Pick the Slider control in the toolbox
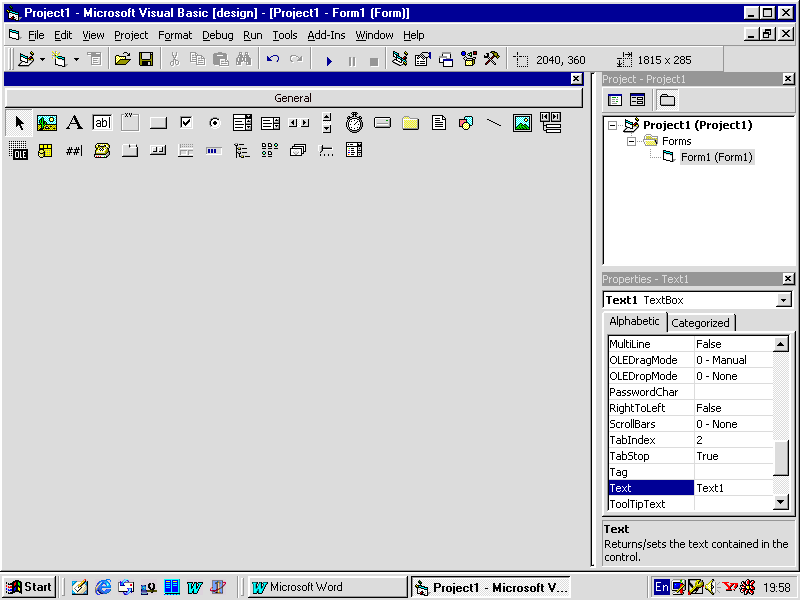This screenshot has height=600, width=800. pos(326,151)
